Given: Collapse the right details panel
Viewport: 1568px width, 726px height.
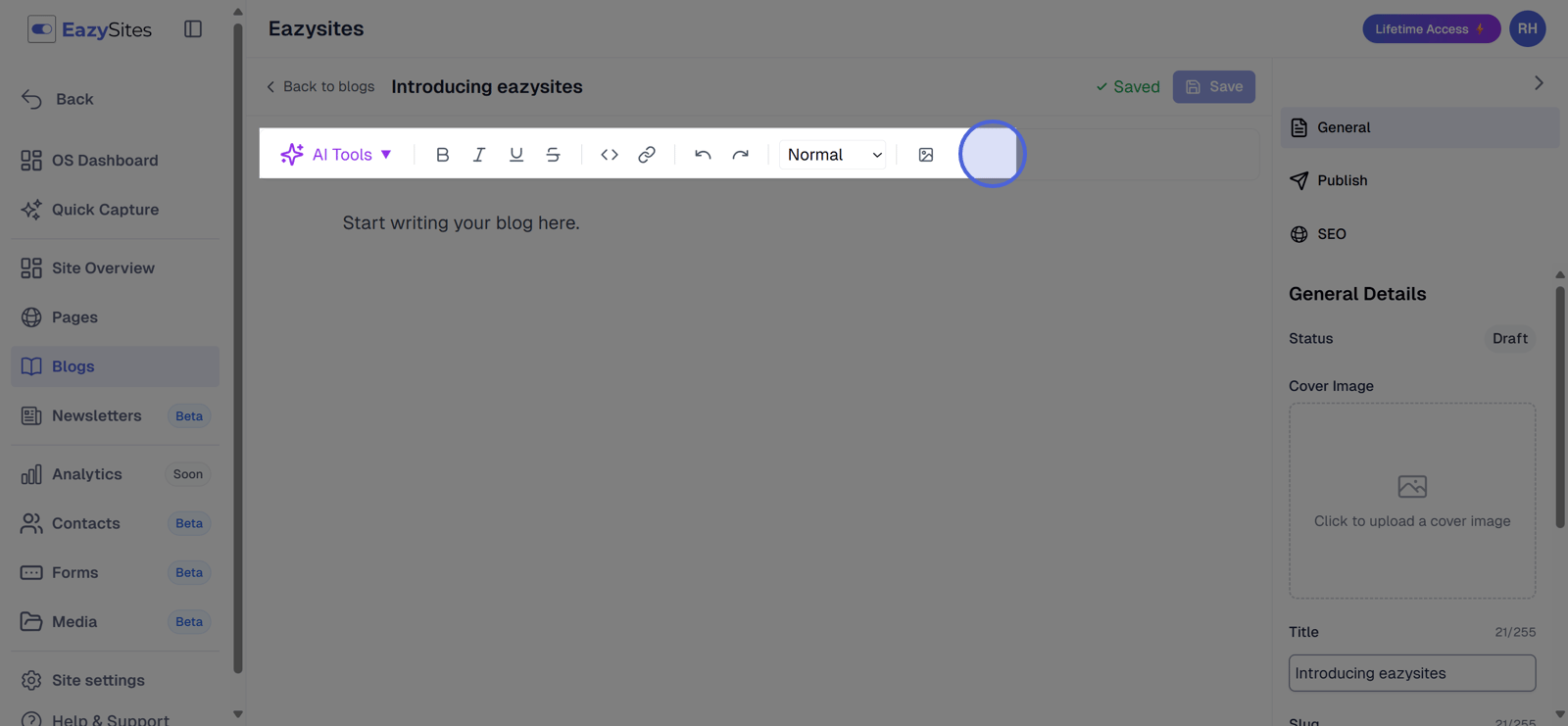Looking at the screenshot, I should click(1539, 83).
